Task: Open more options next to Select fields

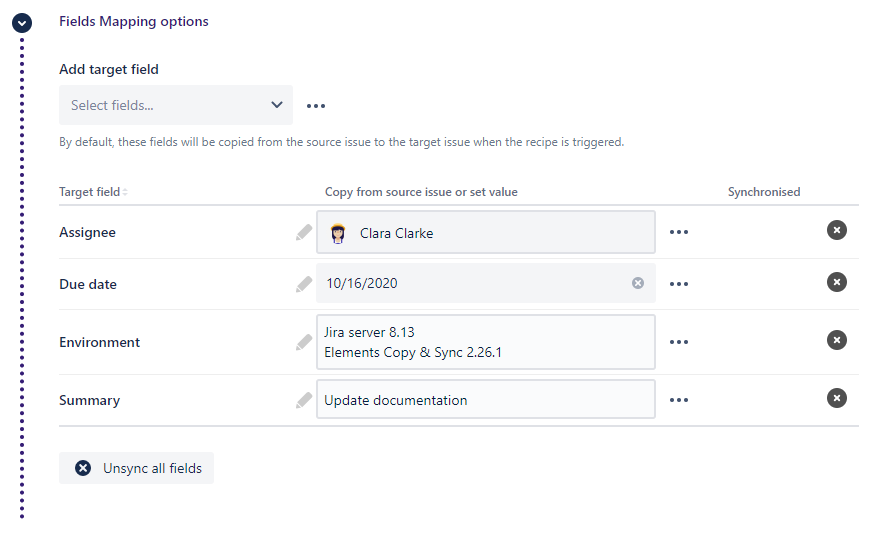Action: [x=316, y=106]
